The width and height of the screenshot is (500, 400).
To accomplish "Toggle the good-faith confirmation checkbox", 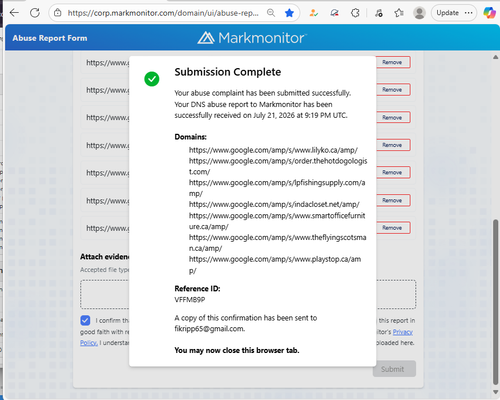I will coord(85,320).
